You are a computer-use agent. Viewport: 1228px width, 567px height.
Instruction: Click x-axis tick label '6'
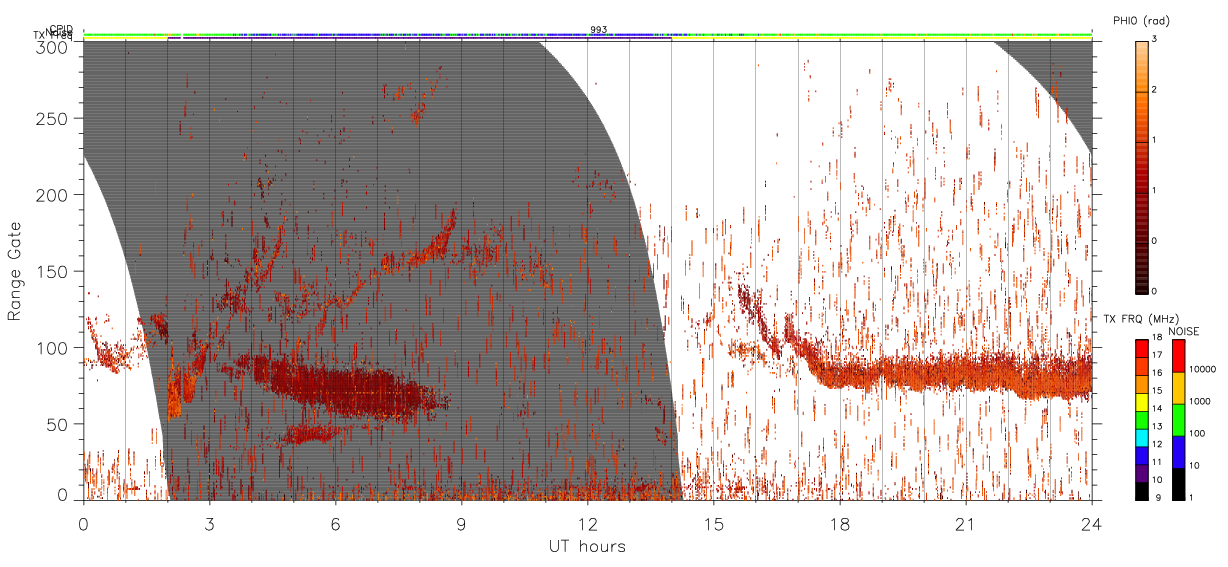point(336,524)
